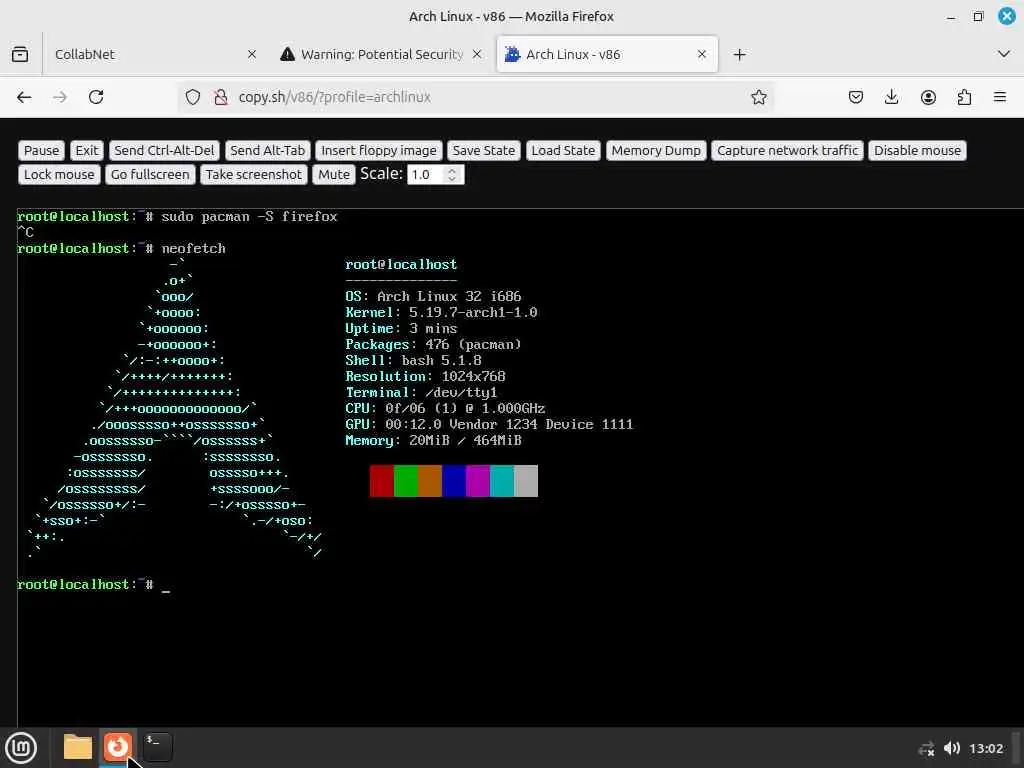
Task: Open the Pocket save icon
Action: pyautogui.click(x=856, y=97)
